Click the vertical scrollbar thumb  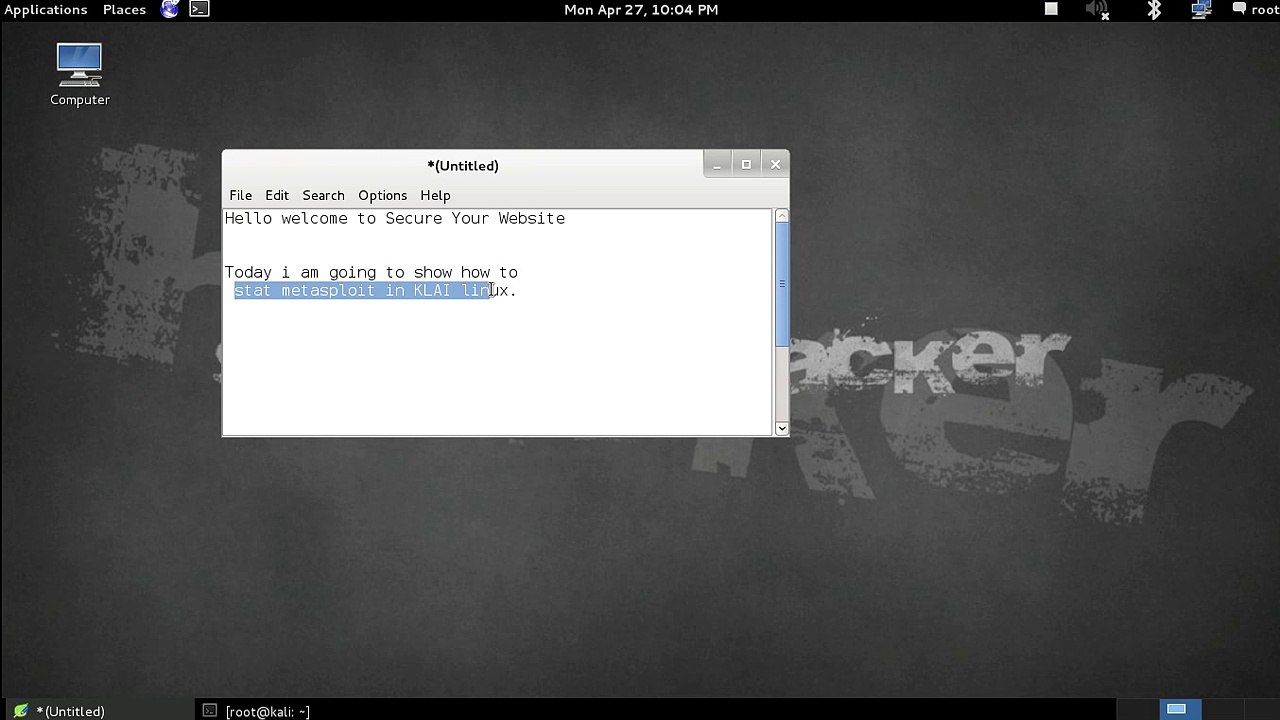(x=781, y=284)
